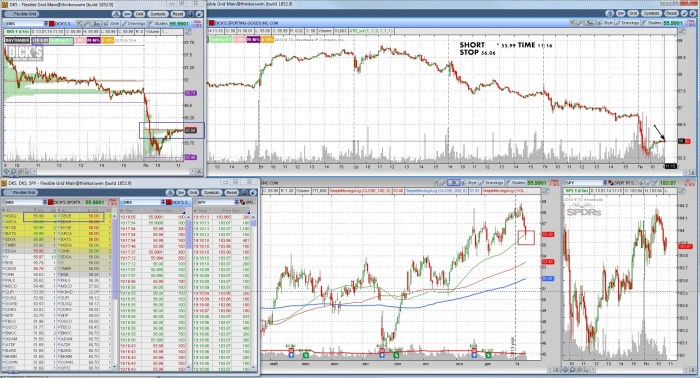Click the DKS time and sales scrollbar up arrow
The width and height of the screenshot is (700, 378).
click(x=189, y=217)
